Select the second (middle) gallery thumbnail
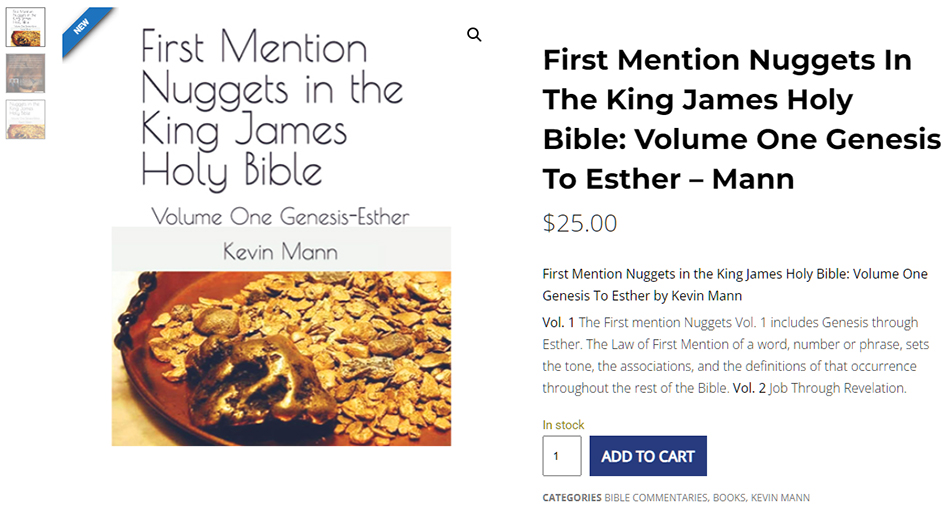The height and width of the screenshot is (515, 950). 26,73
